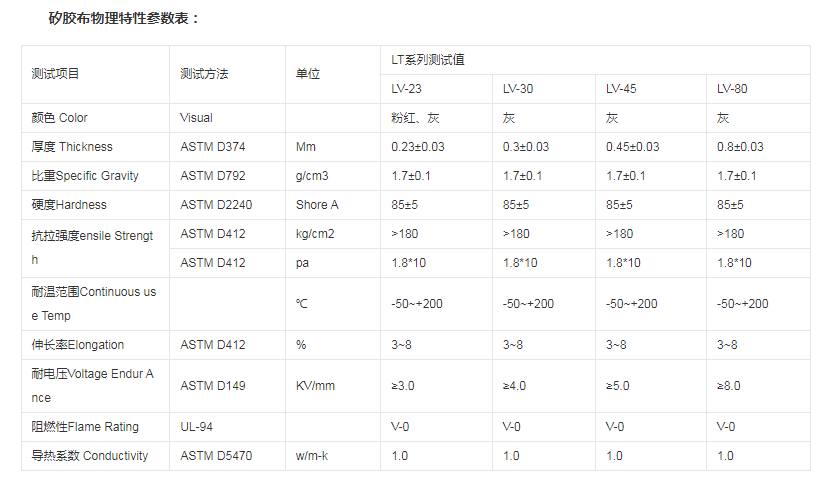Select the 导热系数 Conductivity row label
The width and height of the screenshot is (827, 483).
pyautogui.click(x=90, y=456)
